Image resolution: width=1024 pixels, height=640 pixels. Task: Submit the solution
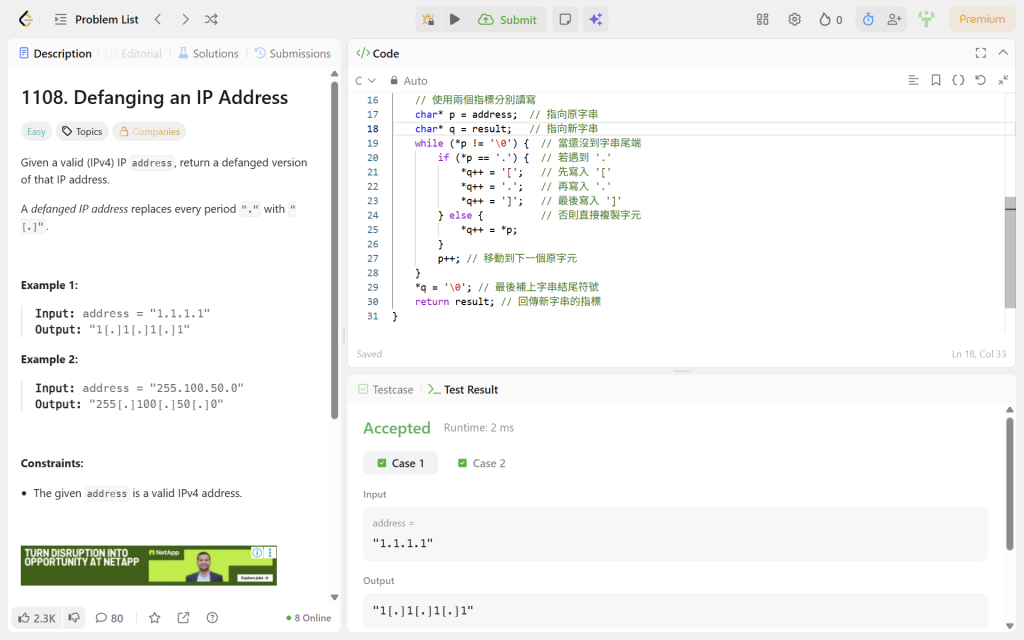point(507,20)
